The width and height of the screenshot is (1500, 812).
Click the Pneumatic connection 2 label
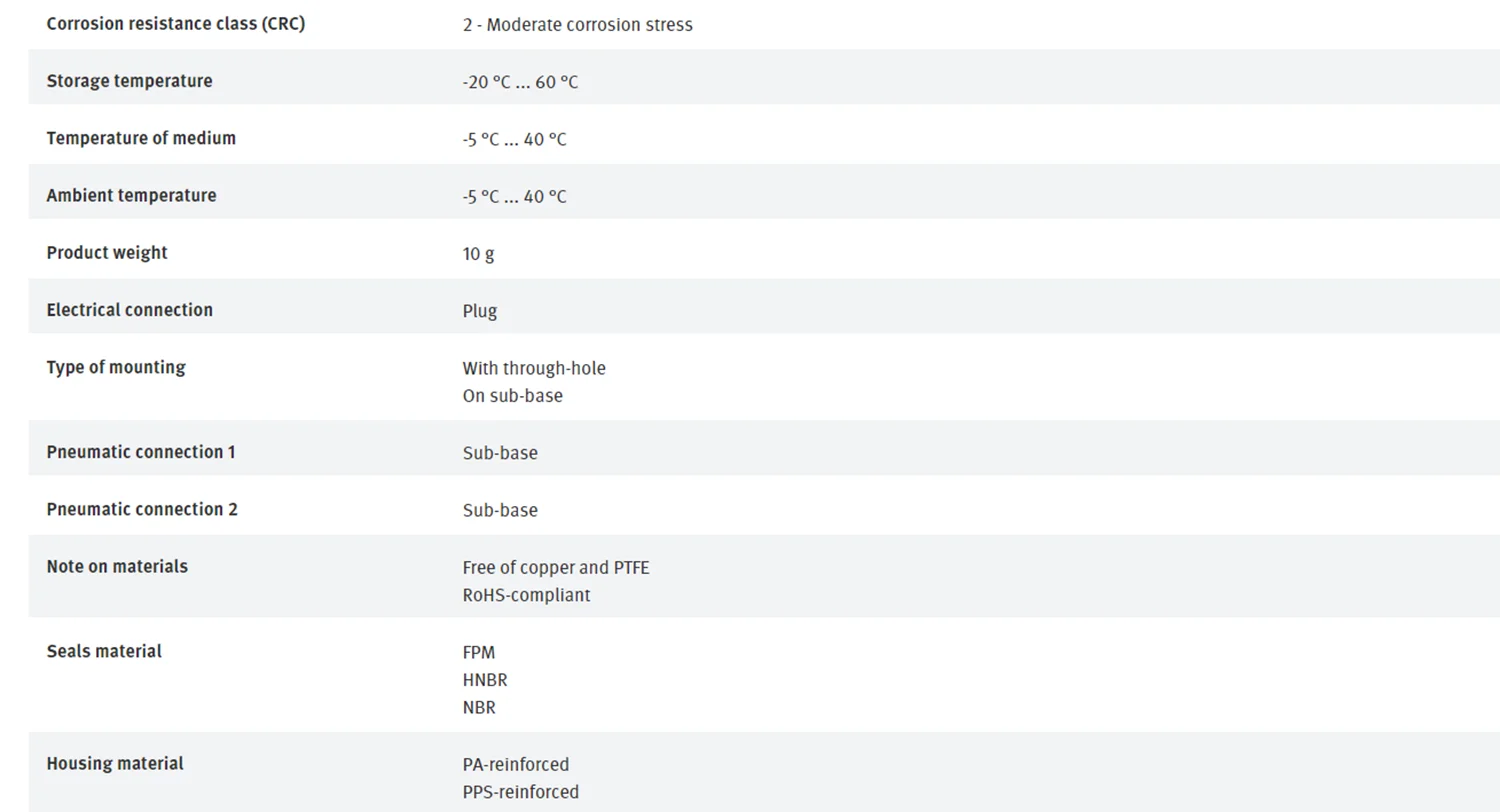pos(142,509)
